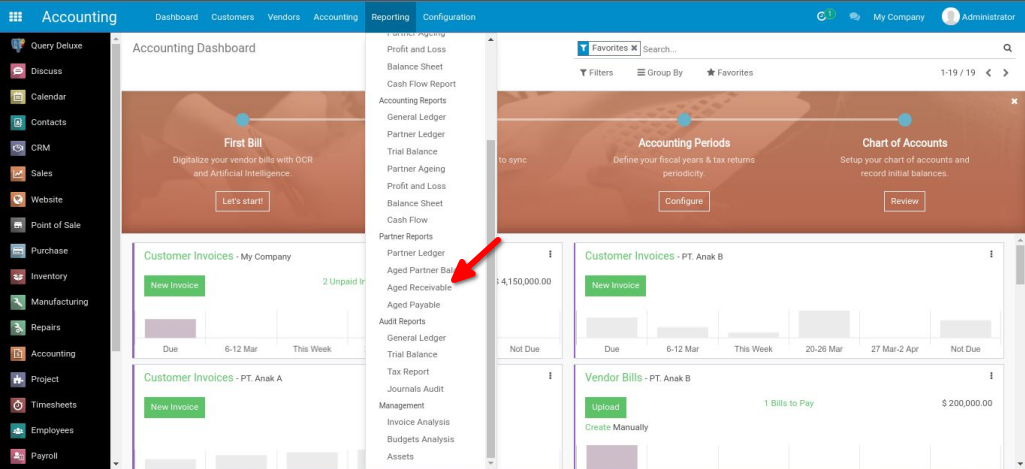1025x469 pixels.
Task: Remove the Favorites filter facet
Action: 634,48
